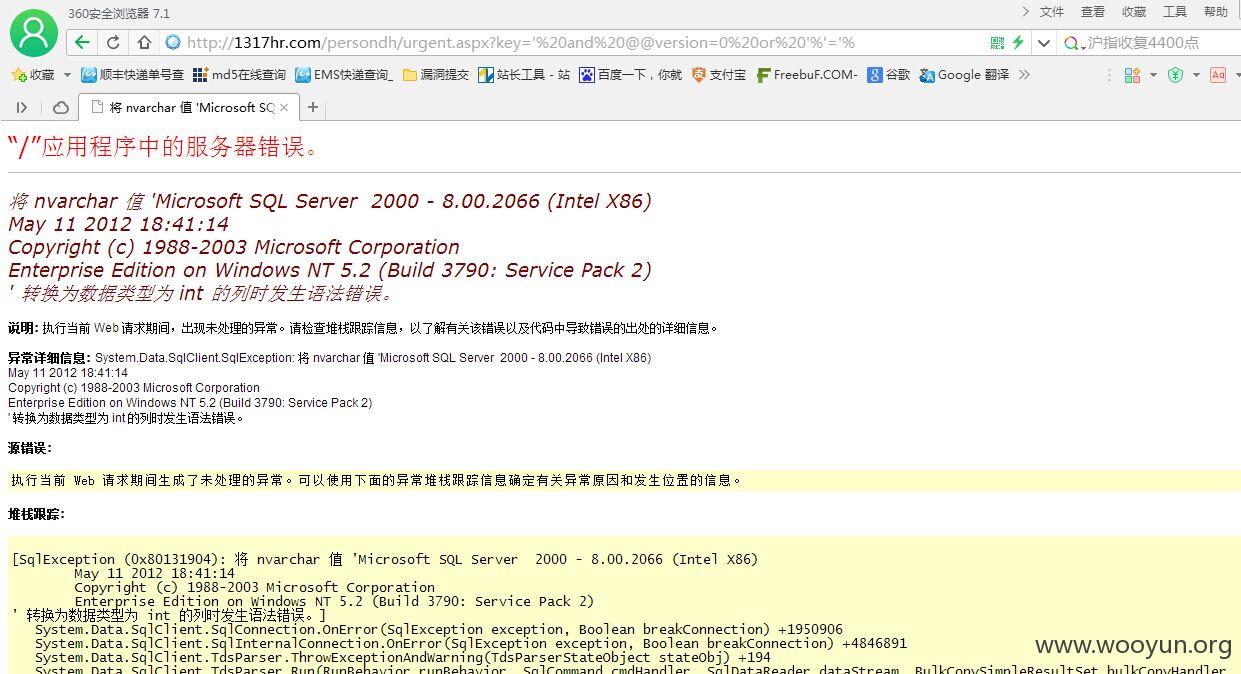Screen dimensions: 1241x674
Task: Close the nvarchar Microsoft SQL tab
Action: pos(284,107)
